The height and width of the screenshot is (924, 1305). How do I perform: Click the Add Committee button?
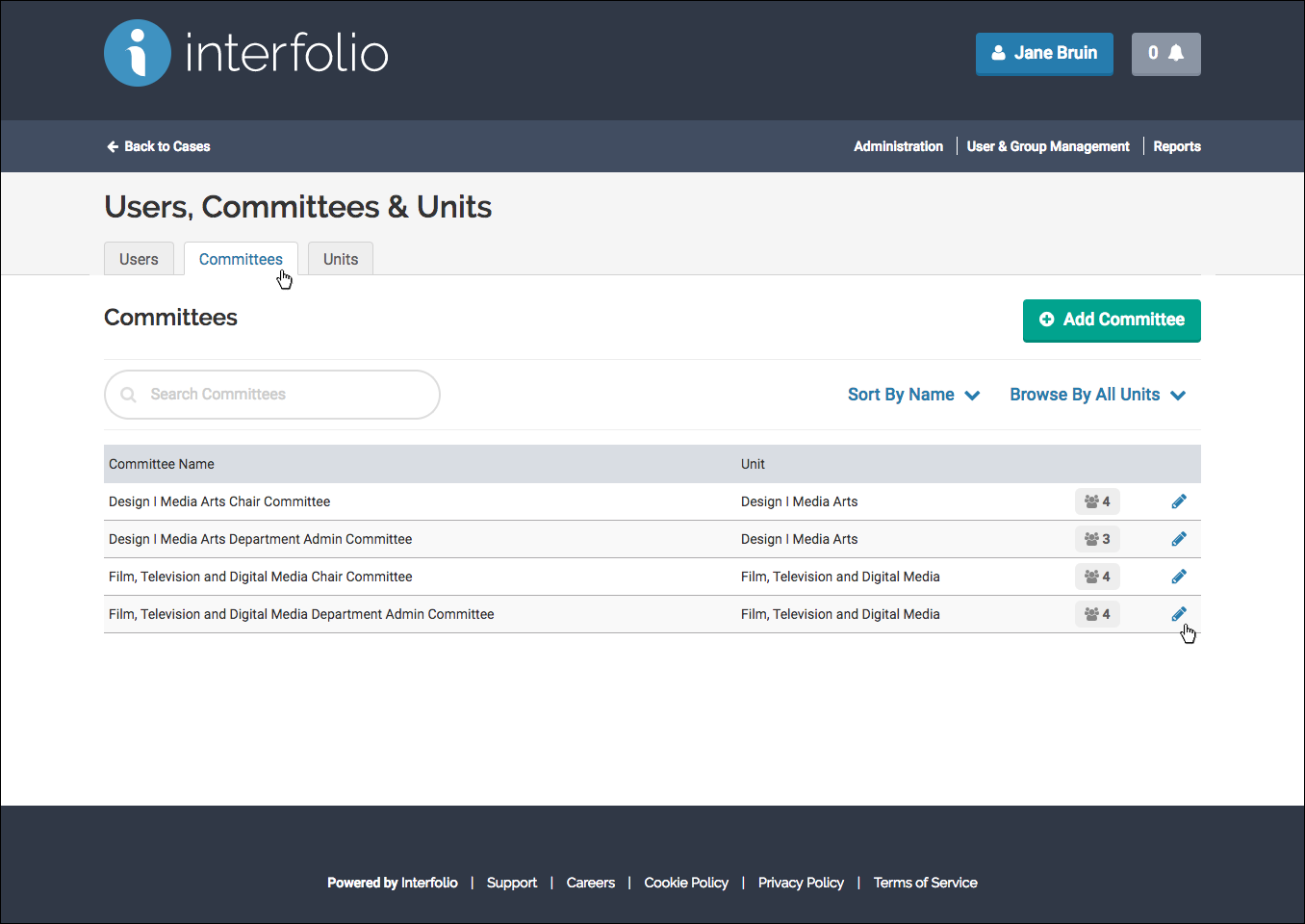[1112, 321]
